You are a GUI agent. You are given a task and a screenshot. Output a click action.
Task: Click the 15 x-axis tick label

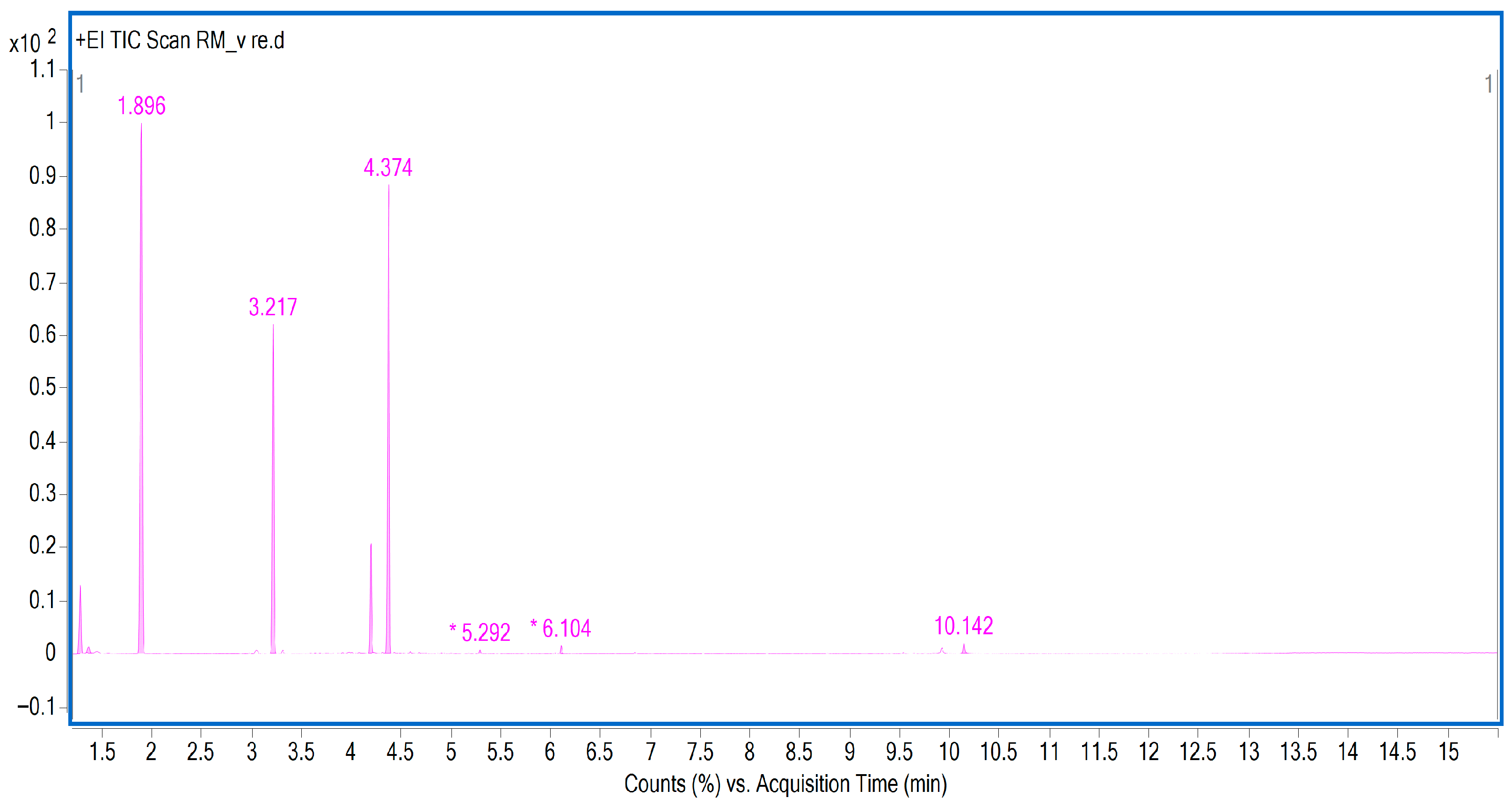(x=1448, y=752)
